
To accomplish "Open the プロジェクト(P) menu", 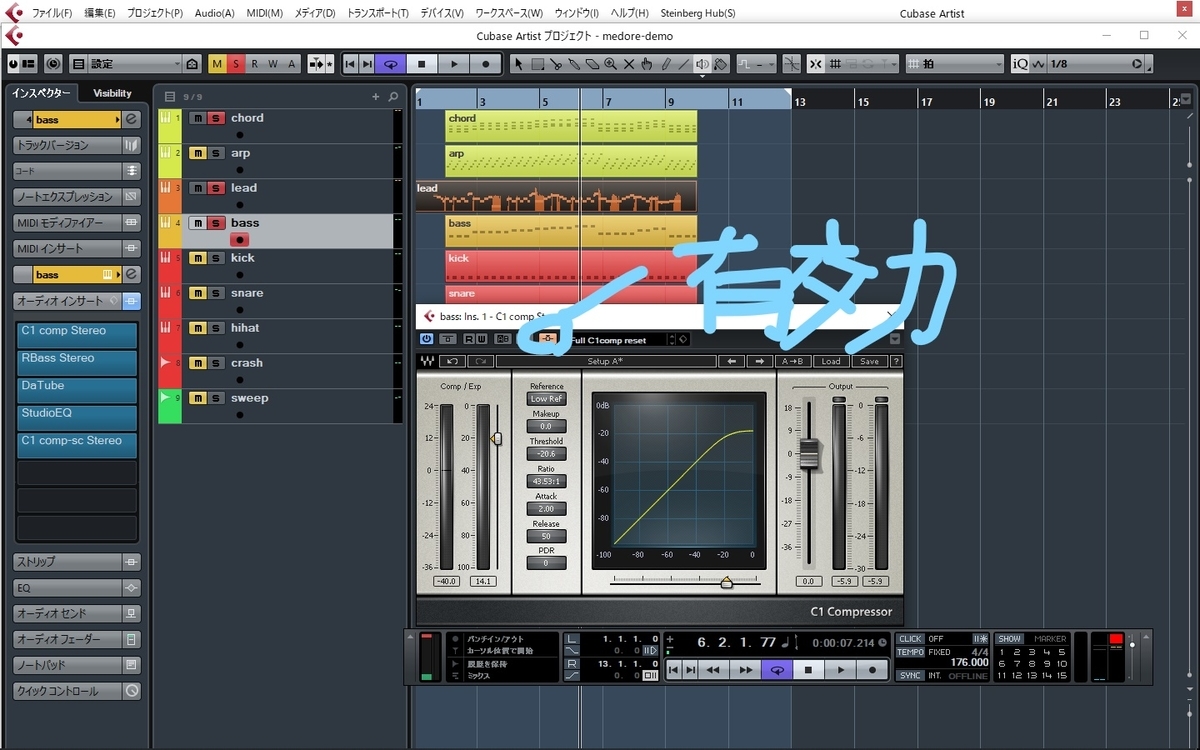I will [155, 13].
